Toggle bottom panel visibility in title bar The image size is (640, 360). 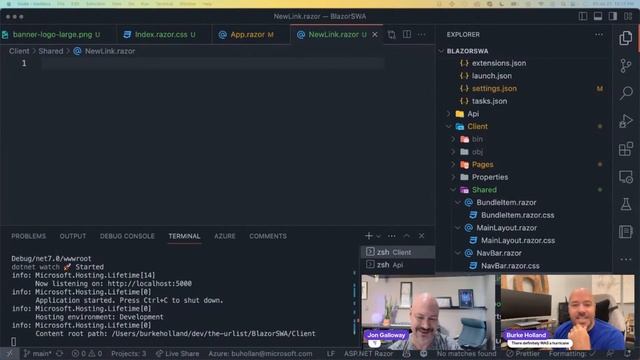(598, 16)
